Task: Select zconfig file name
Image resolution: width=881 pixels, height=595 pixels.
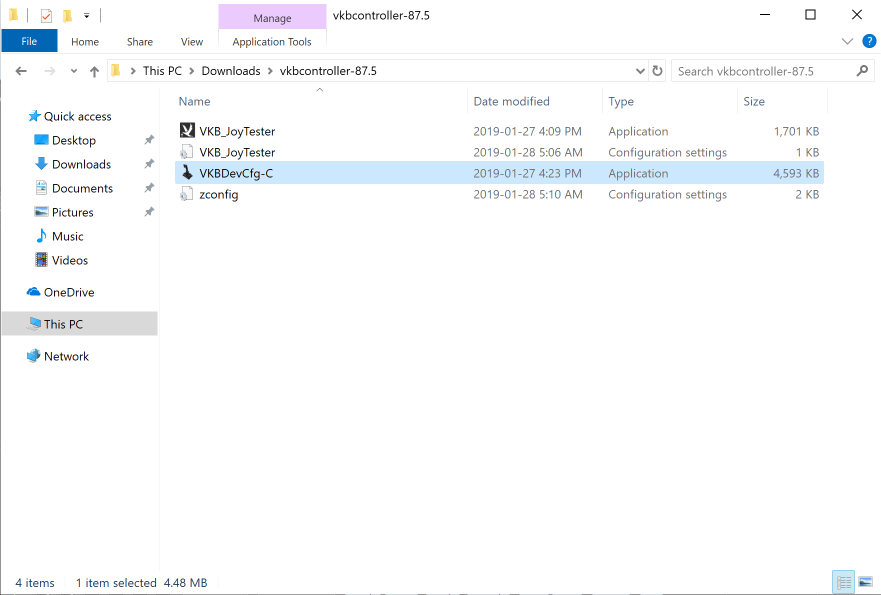Action: (x=219, y=194)
